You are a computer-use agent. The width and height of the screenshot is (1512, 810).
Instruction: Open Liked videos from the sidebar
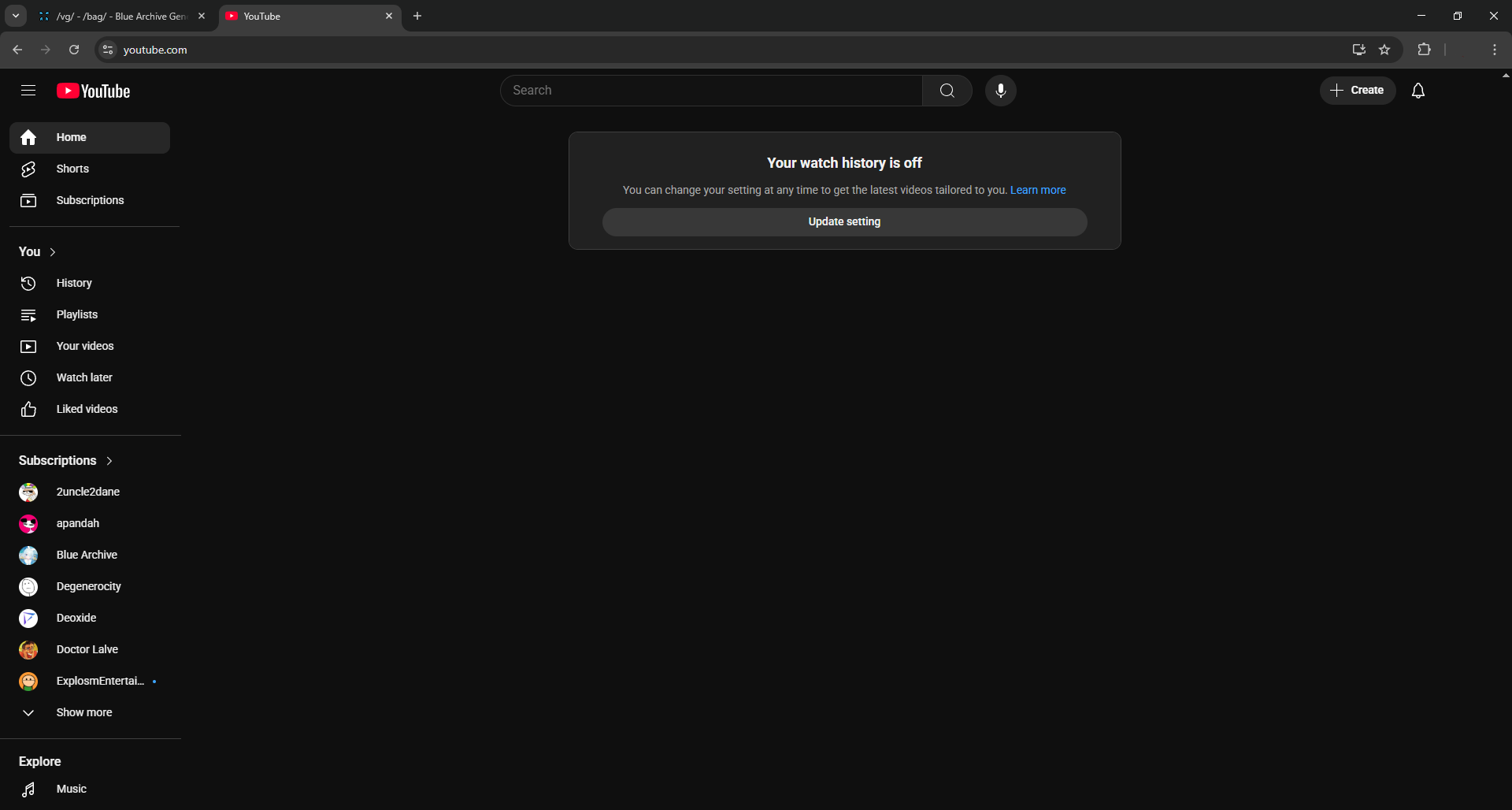click(x=90, y=410)
